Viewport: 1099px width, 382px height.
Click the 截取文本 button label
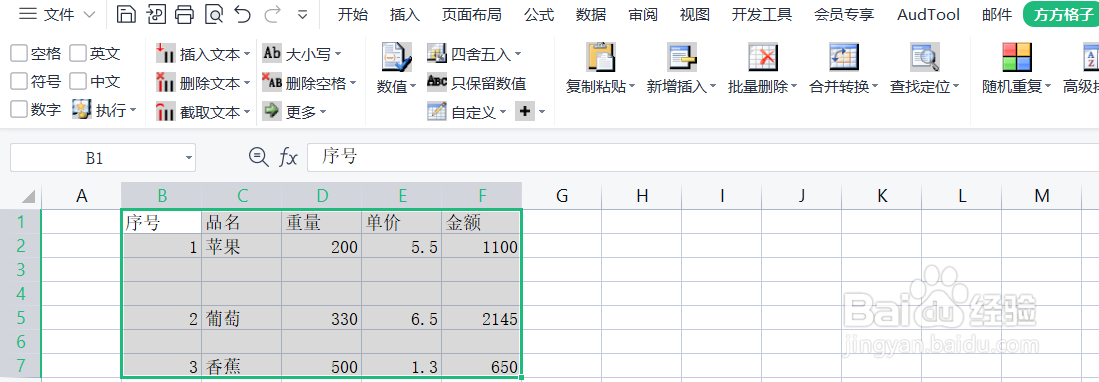210,112
